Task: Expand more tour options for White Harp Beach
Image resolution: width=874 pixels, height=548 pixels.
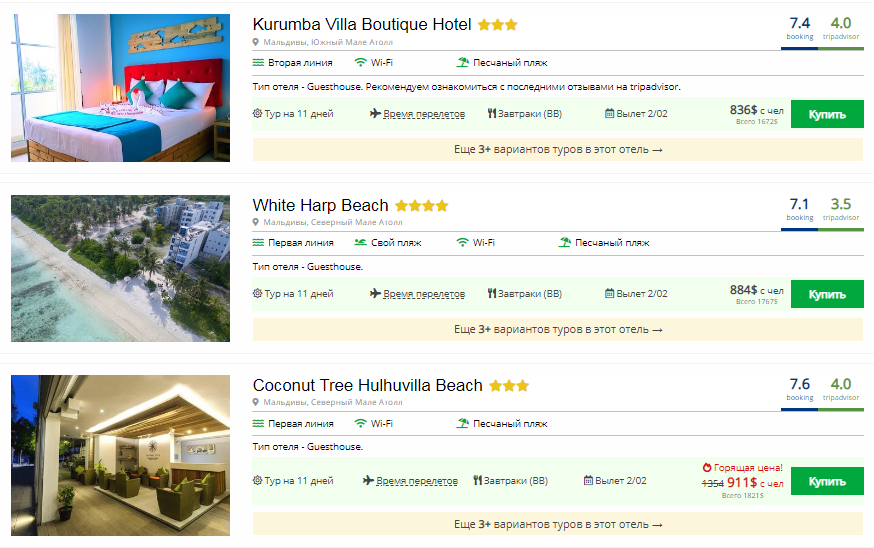Action: (x=557, y=329)
